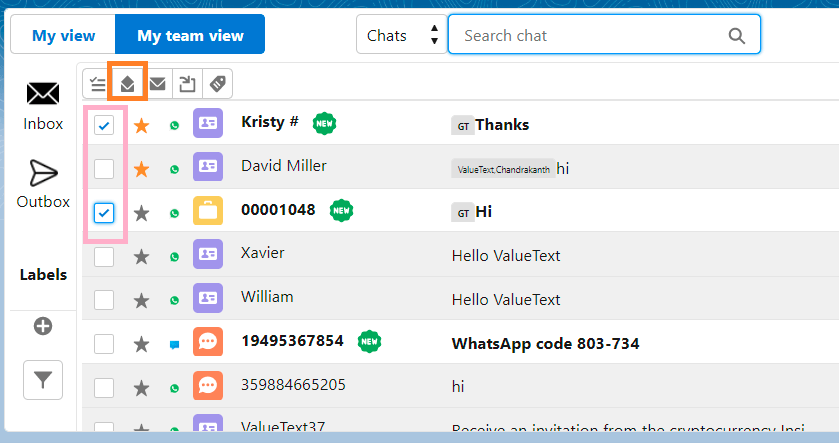Open the Inbox folder
The image size is (839, 443).
[43, 106]
